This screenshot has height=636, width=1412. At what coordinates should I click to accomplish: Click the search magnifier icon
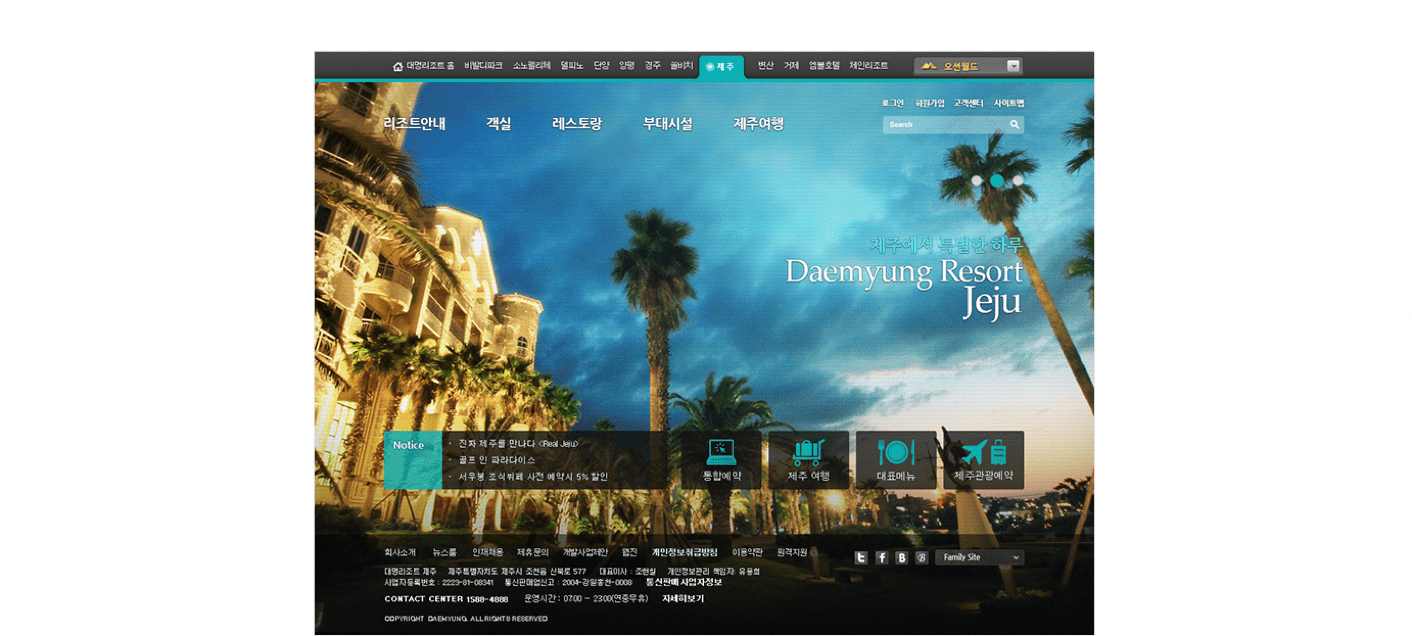click(x=1014, y=125)
